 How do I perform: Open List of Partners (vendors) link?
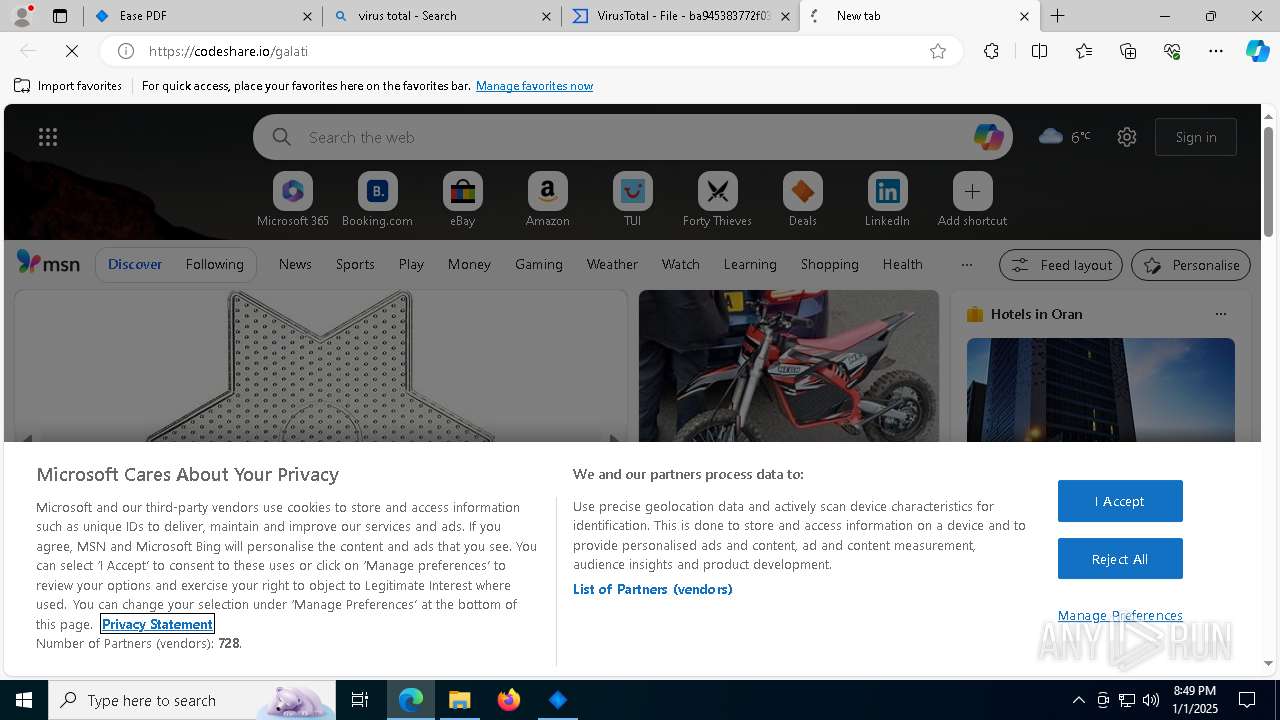click(x=652, y=589)
